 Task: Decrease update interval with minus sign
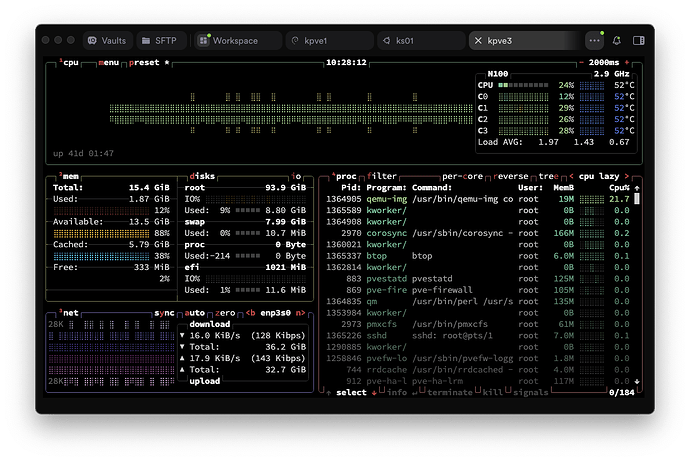[x=581, y=63]
